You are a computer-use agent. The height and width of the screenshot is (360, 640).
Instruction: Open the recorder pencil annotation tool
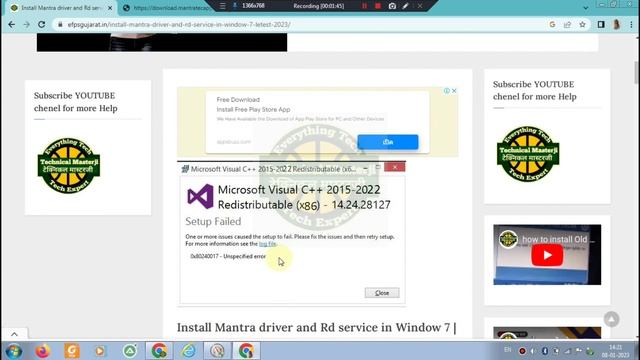pyautogui.click(x=405, y=6)
